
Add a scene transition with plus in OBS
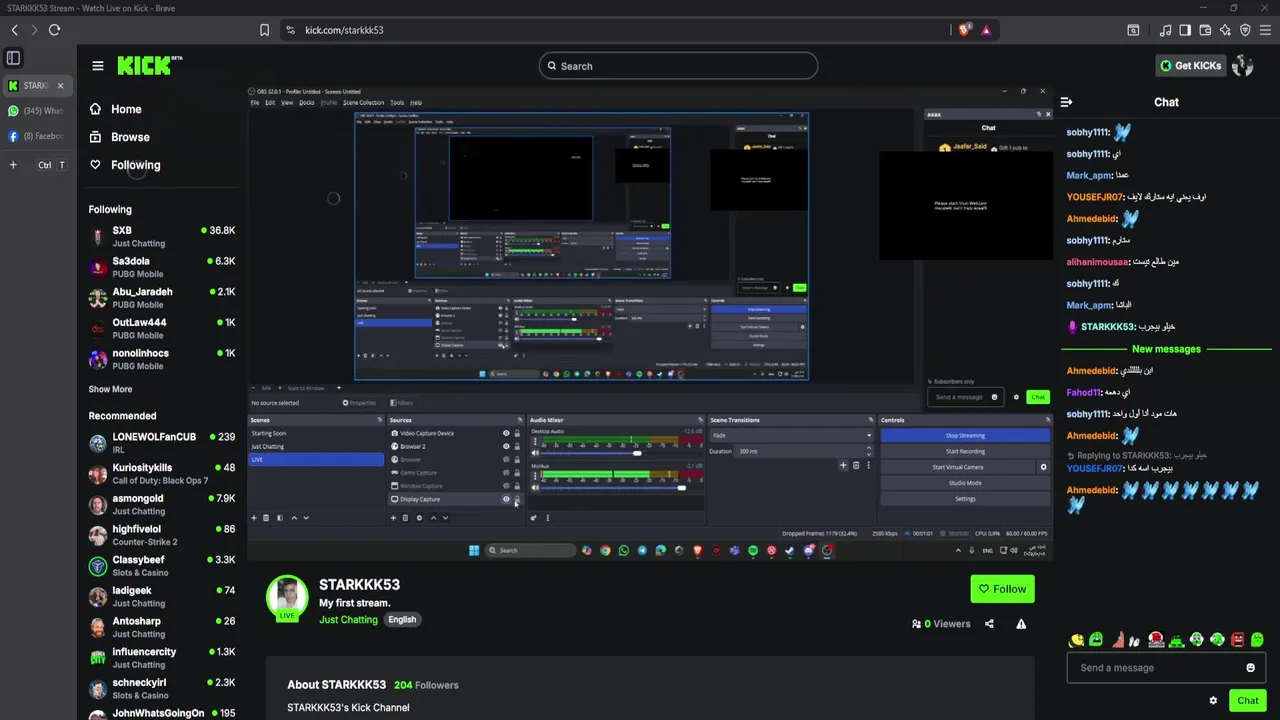point(843,465)
